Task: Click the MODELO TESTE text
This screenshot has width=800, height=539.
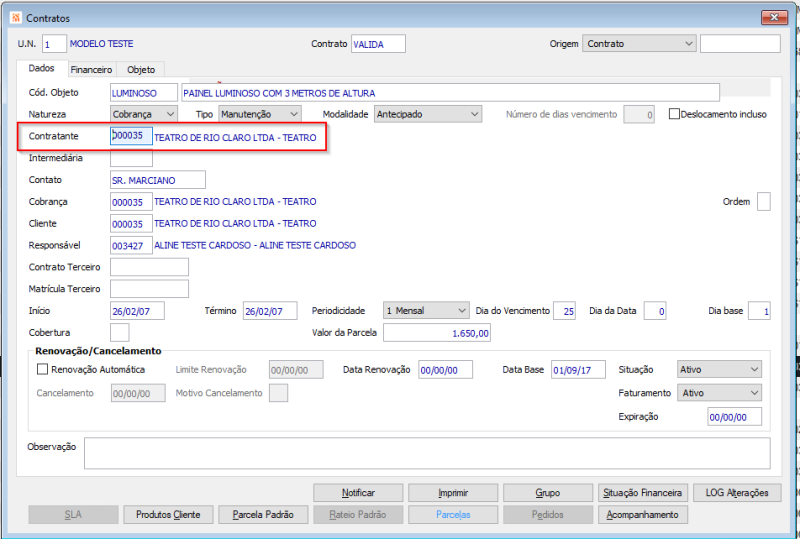Action: click(x=102, y=44)
